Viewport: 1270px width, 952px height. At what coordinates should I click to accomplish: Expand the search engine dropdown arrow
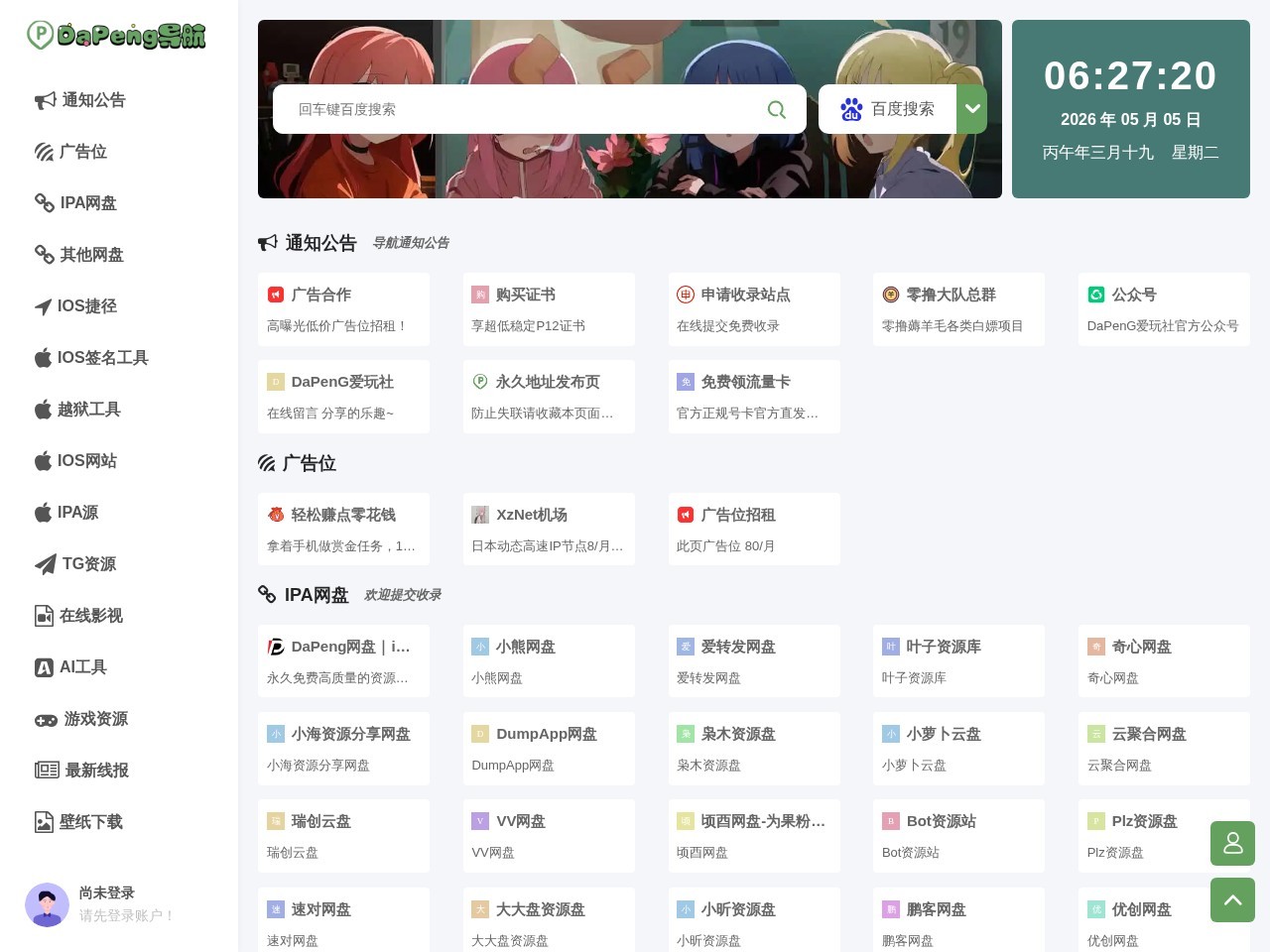(972, 109)
